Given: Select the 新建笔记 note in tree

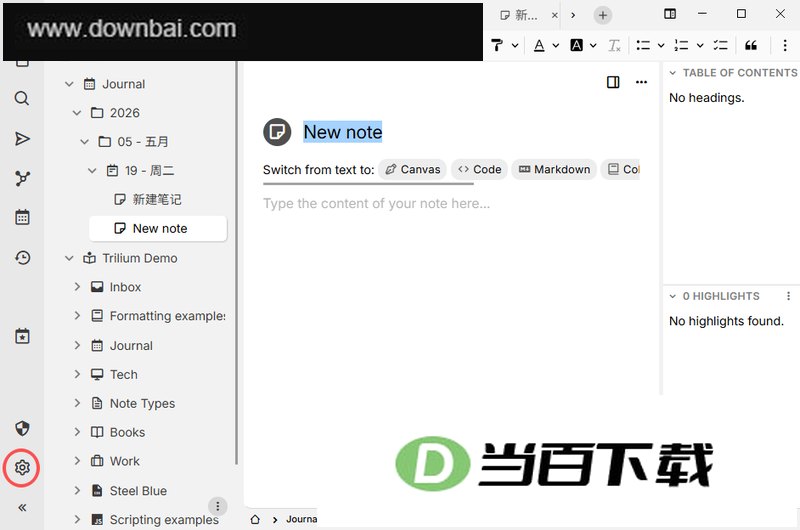Looking at the screenshot, I should click(157, 199).
